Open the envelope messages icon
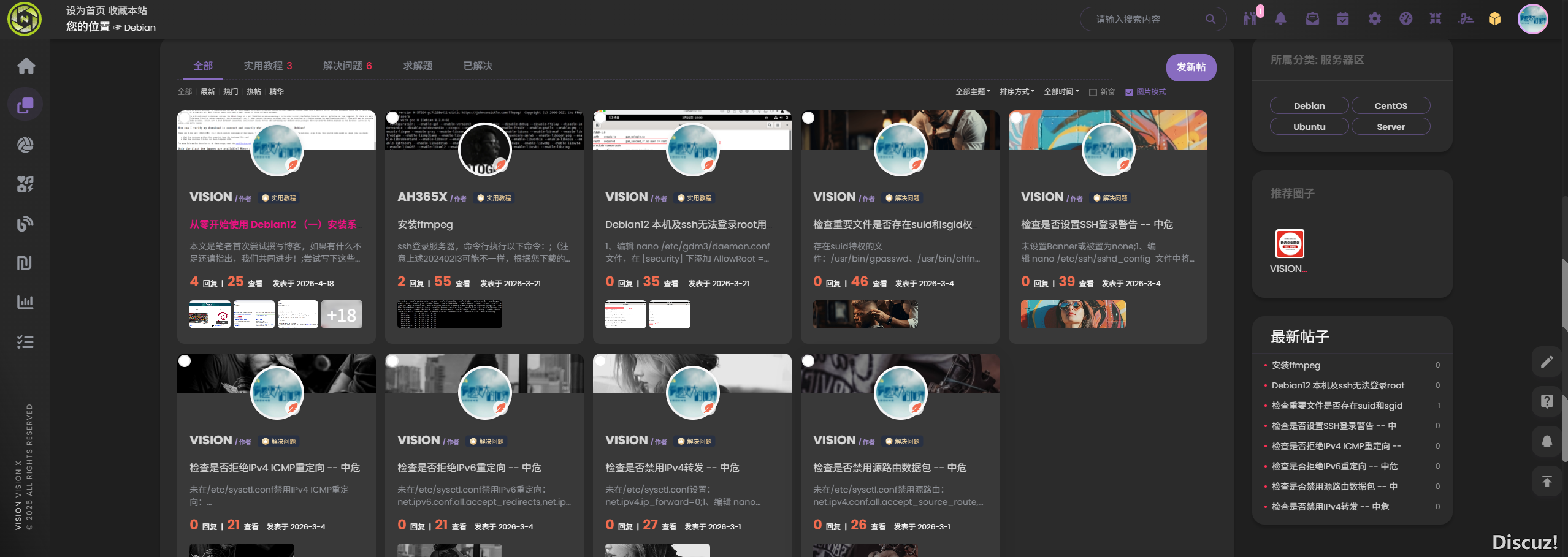The height and width of the screenshot is (557, 1568). point(1312,19)
